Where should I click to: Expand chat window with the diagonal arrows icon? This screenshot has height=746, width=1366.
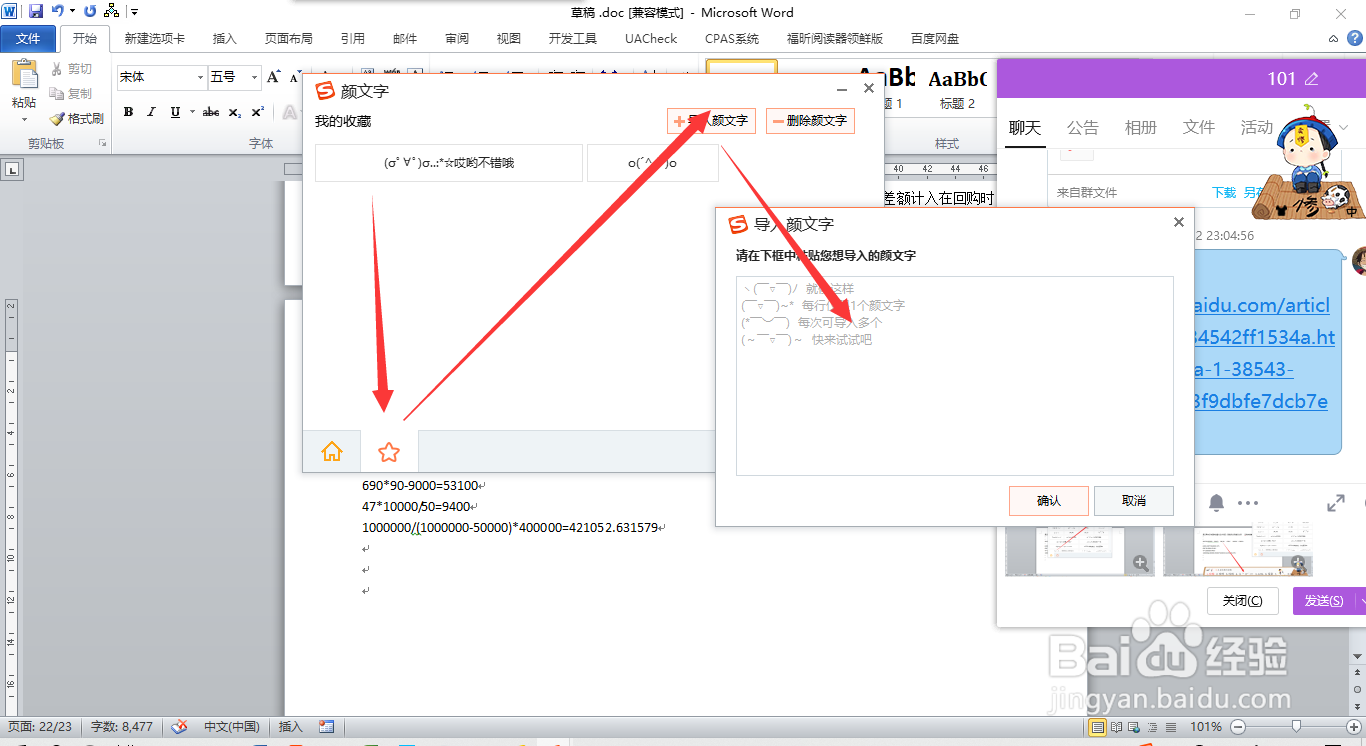point(1336,503)
